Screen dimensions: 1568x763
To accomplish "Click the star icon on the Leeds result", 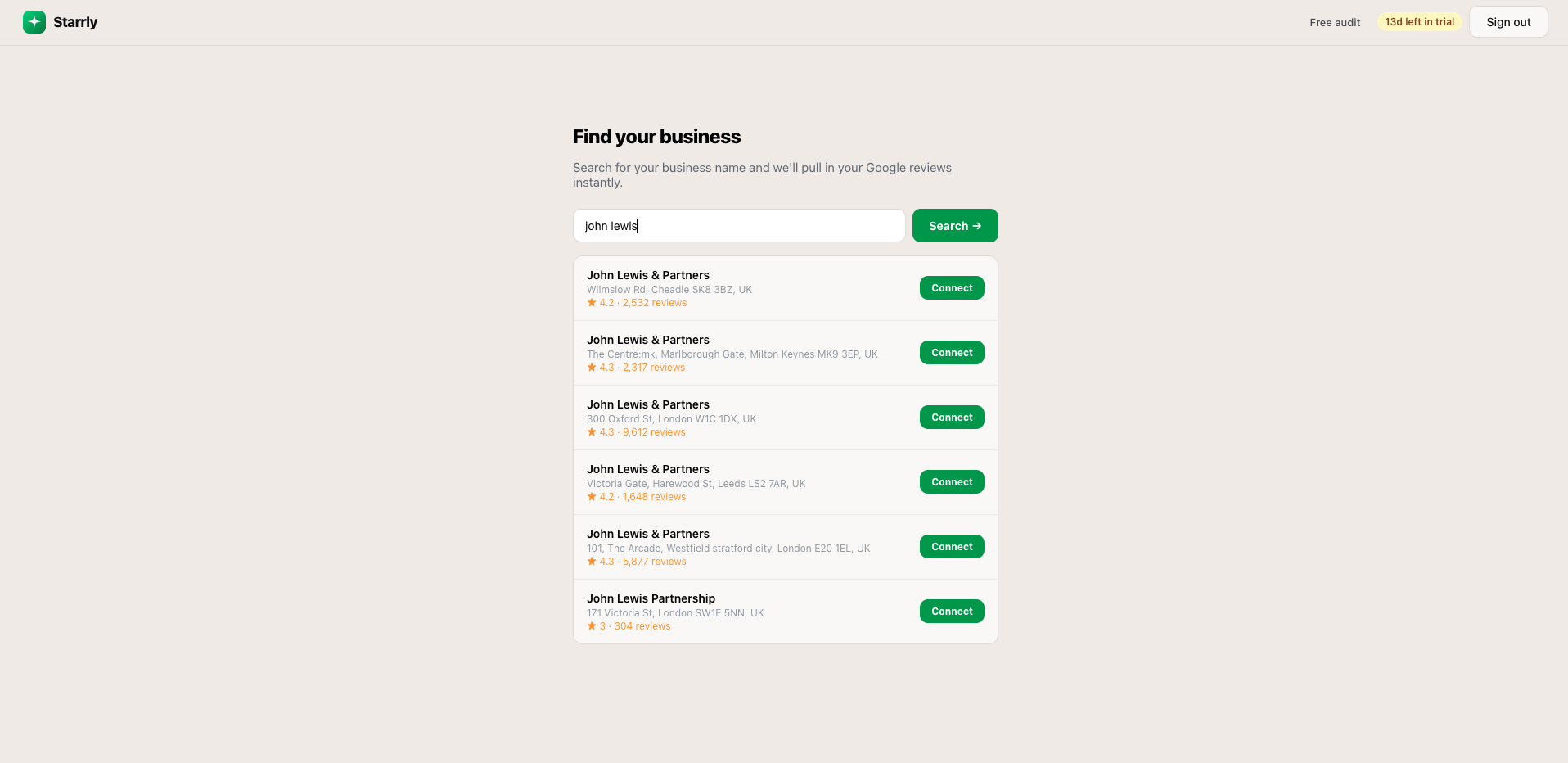I will [592, 497].
